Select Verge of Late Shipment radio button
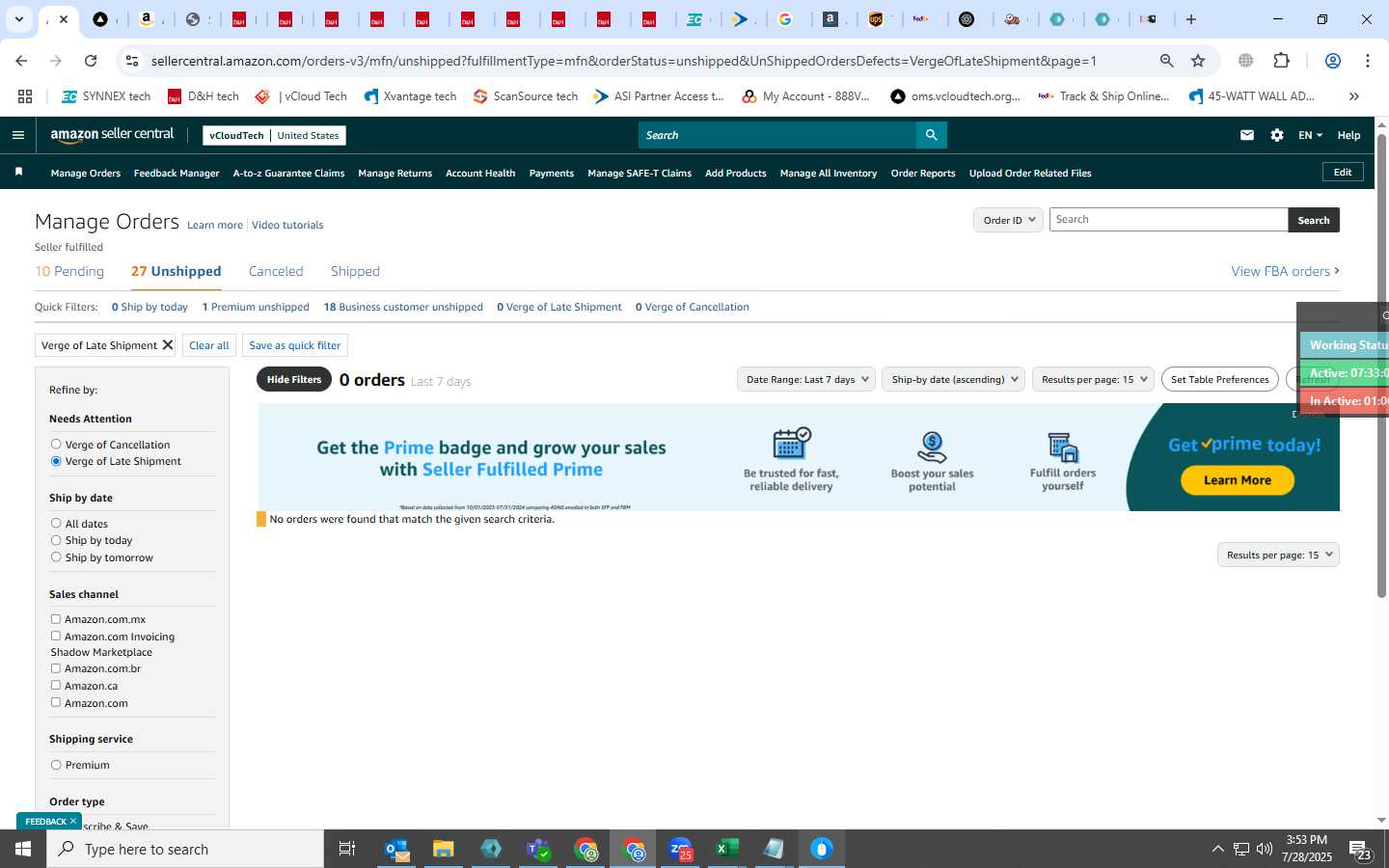The height and width of the screenshot is (868, 1389). coord(56,461)
